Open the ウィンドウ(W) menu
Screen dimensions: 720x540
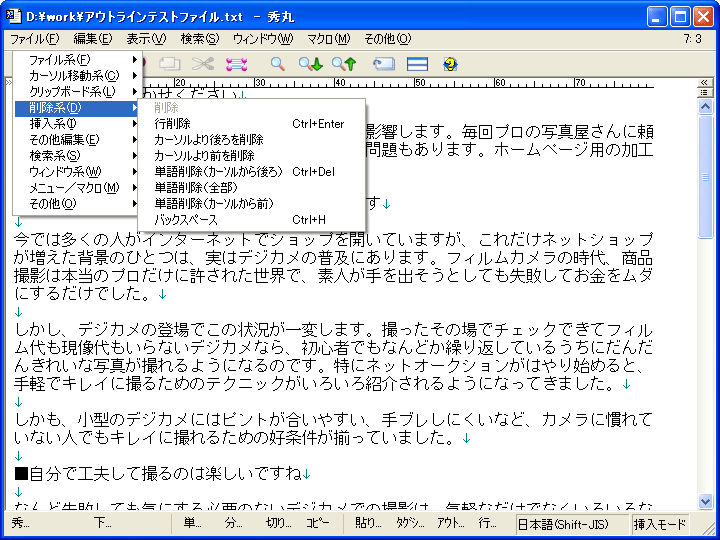pyautogui.click(x=263, y=39)
